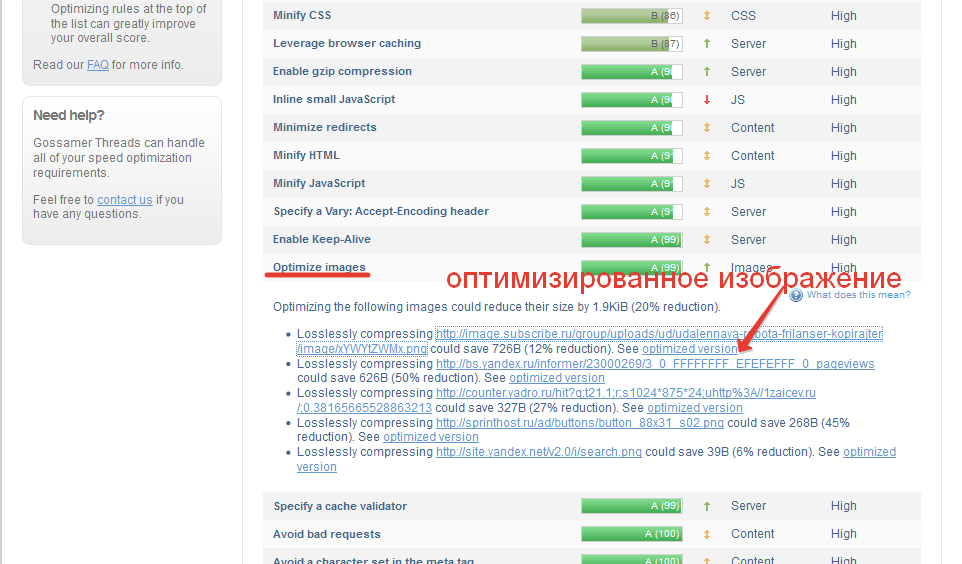
Task: Click the 'What does this mean?' help icon
Action: click(796, 295)
